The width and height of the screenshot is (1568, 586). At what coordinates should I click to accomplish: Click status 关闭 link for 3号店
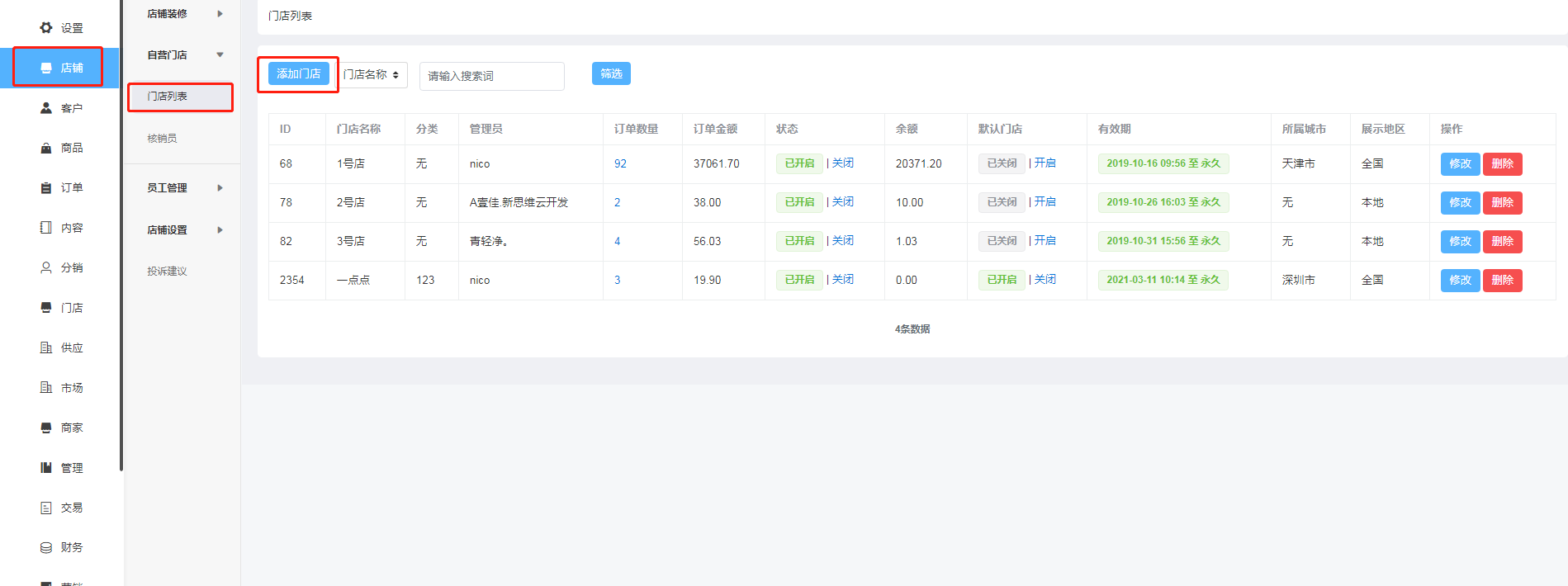tap(843, 240)
